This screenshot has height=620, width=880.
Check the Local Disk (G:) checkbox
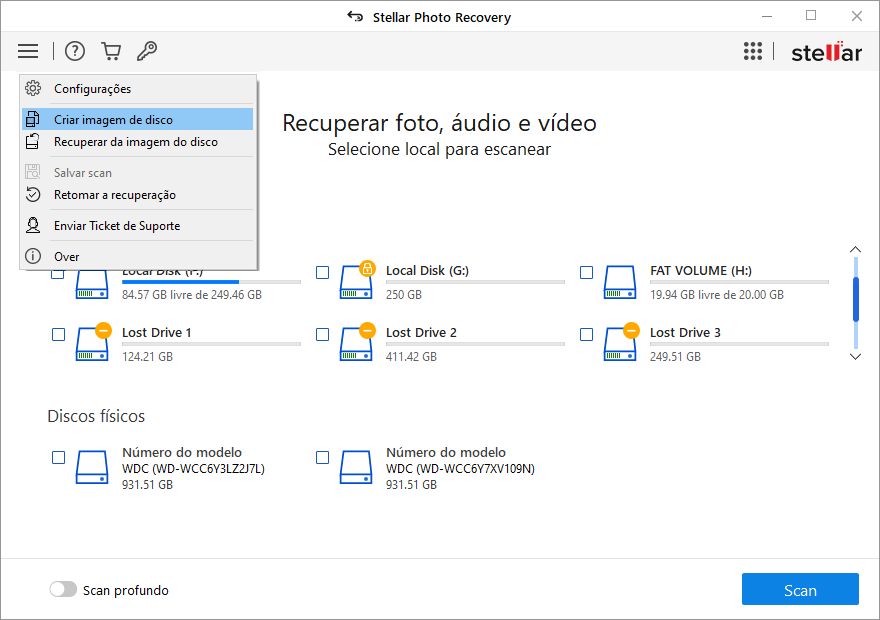coord(322,273)
